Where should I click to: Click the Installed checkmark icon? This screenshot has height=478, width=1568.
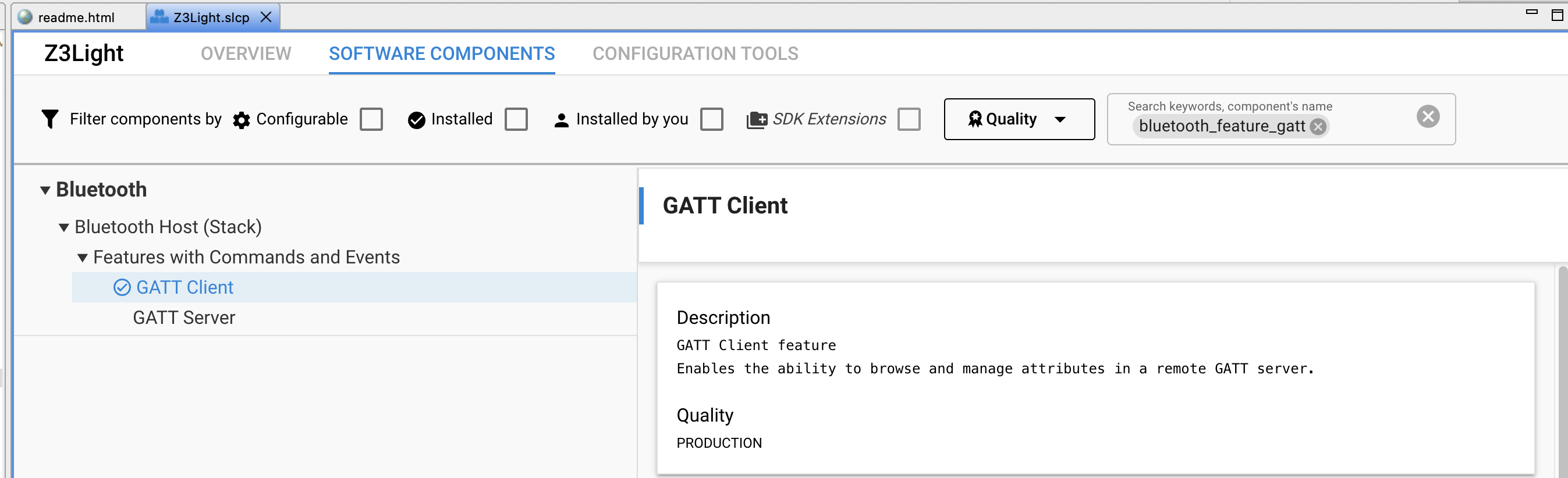(x=416, y=120)
